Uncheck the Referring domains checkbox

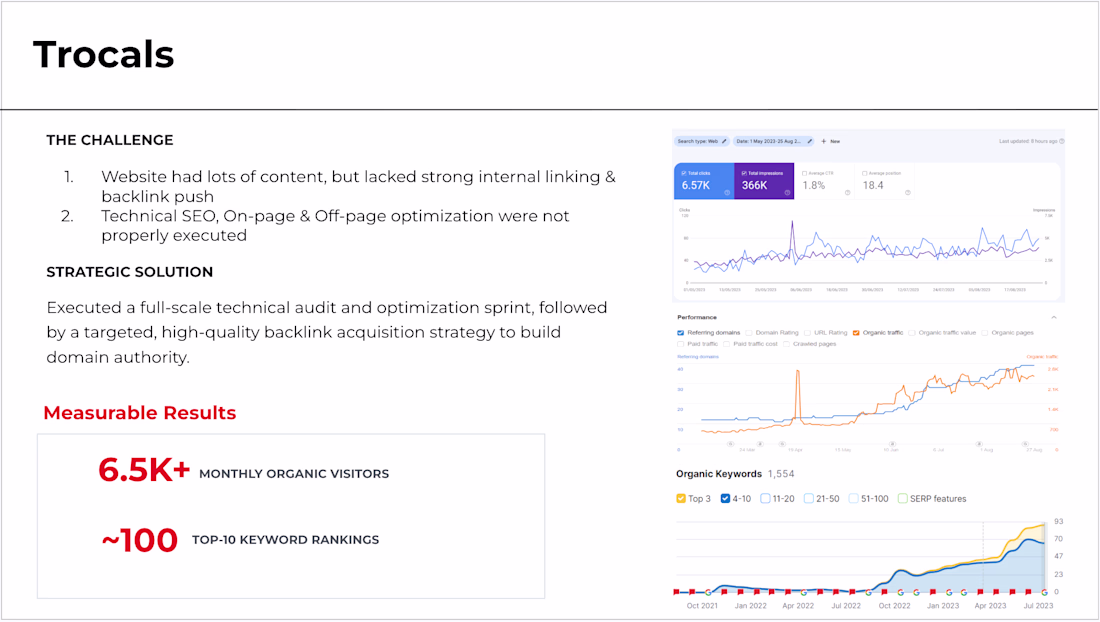(x=680, y=333)
